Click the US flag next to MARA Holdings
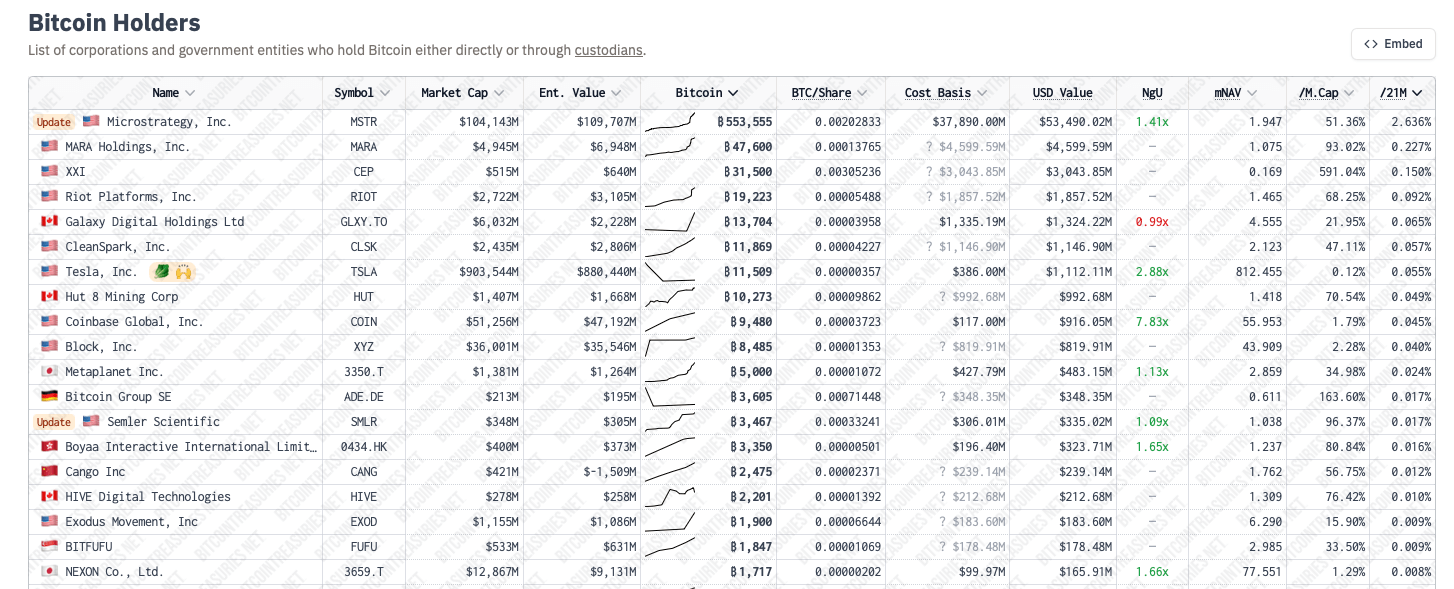 [x=49, y=147]
